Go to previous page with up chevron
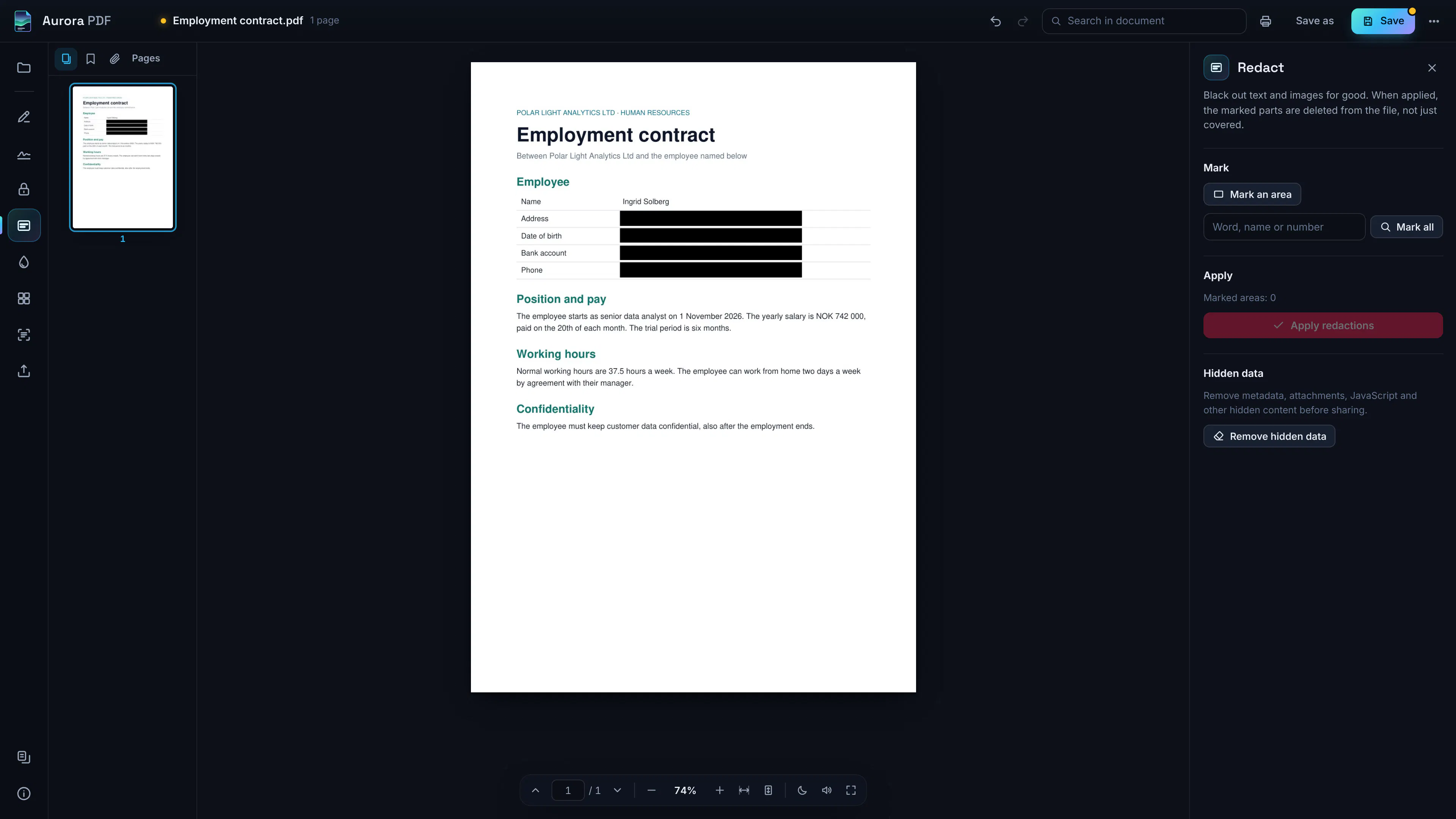 [x=535, y=790]
